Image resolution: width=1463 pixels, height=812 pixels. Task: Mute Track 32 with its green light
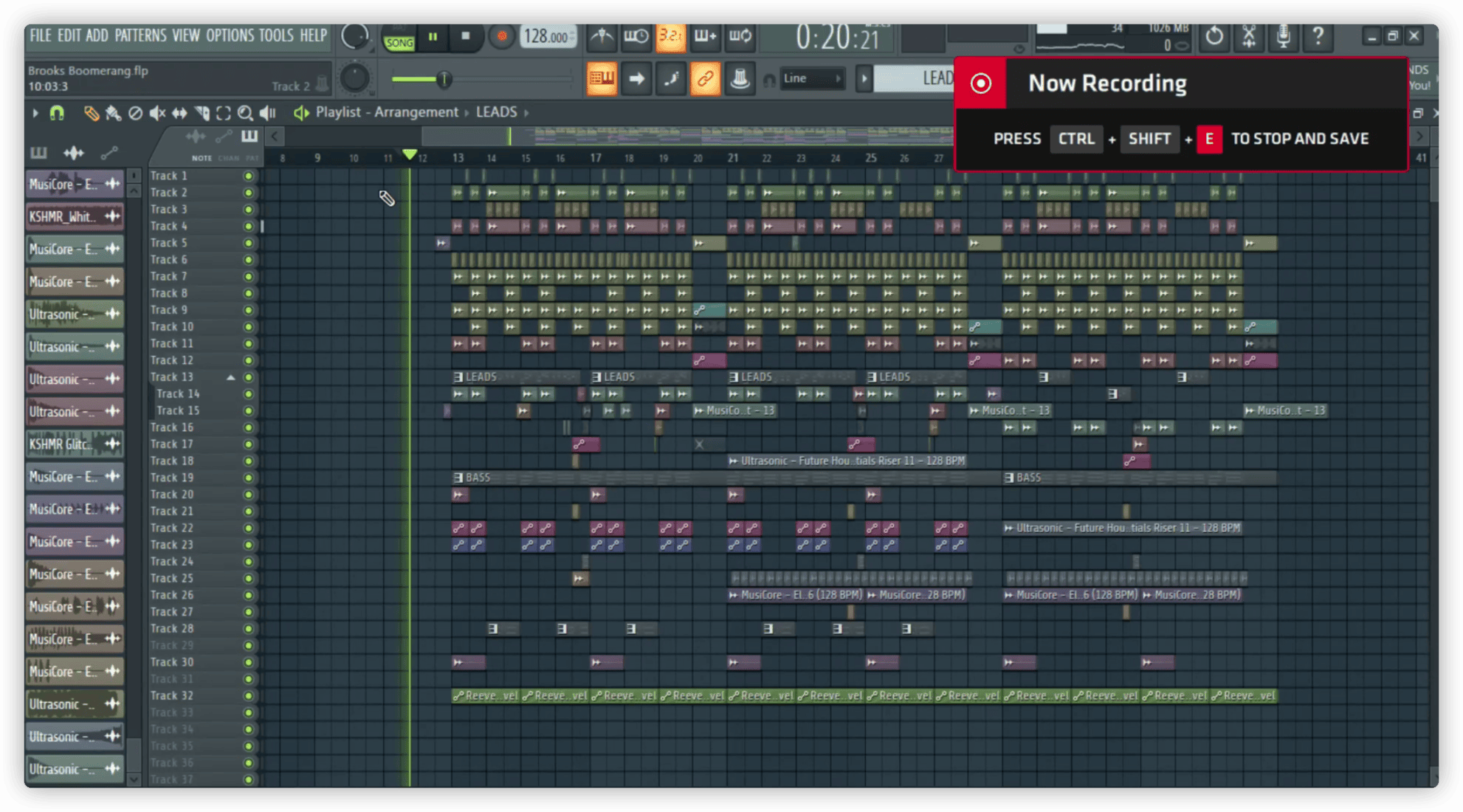(x=248, y=696)
